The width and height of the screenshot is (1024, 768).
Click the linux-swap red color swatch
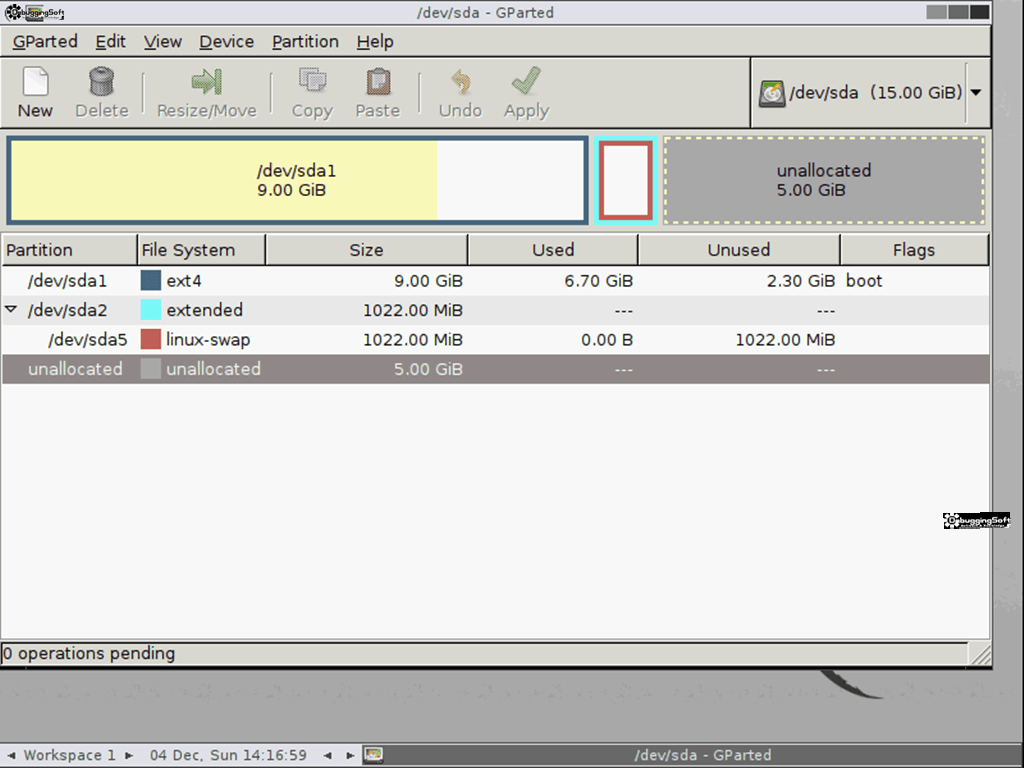tap(151, 339)
